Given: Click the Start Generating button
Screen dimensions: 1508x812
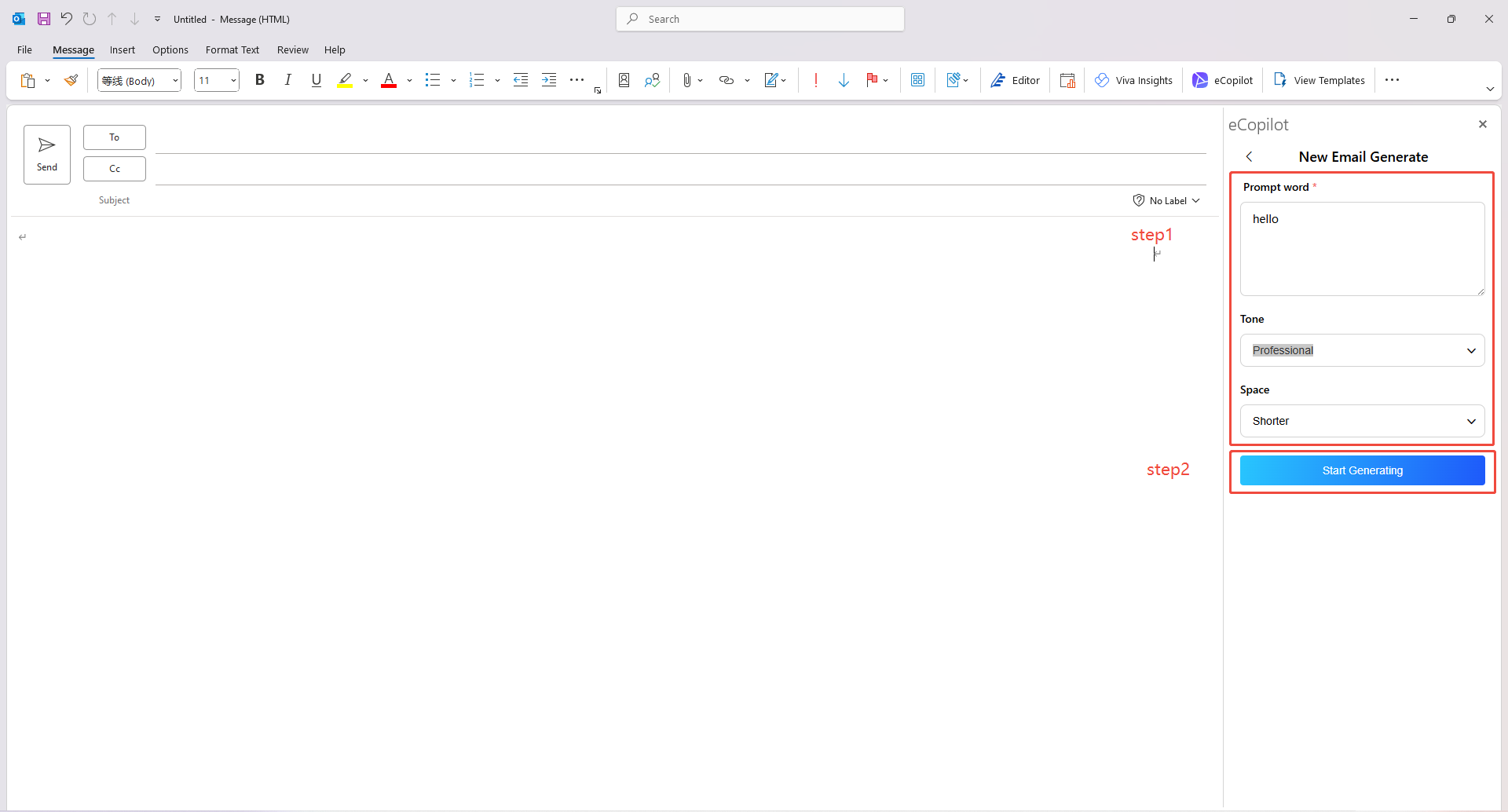Looking at the screenshot, I should pyautogui.click(x=1363, y=470).
